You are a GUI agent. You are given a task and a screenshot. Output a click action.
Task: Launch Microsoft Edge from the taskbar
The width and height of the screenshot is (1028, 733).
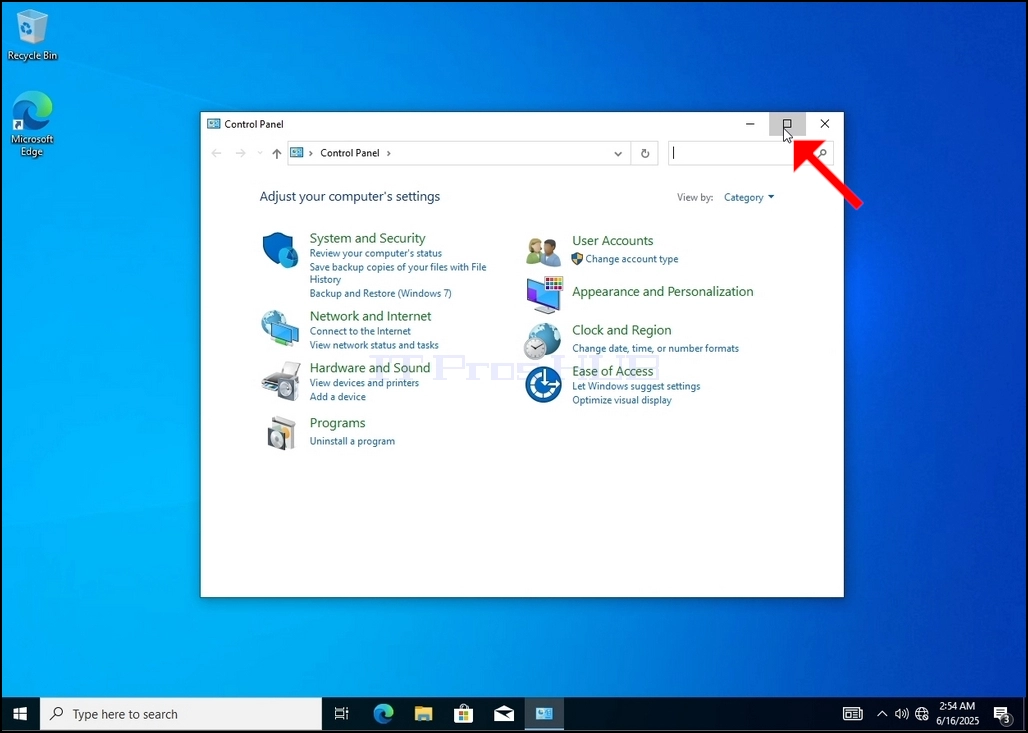(x=384, y=714)
